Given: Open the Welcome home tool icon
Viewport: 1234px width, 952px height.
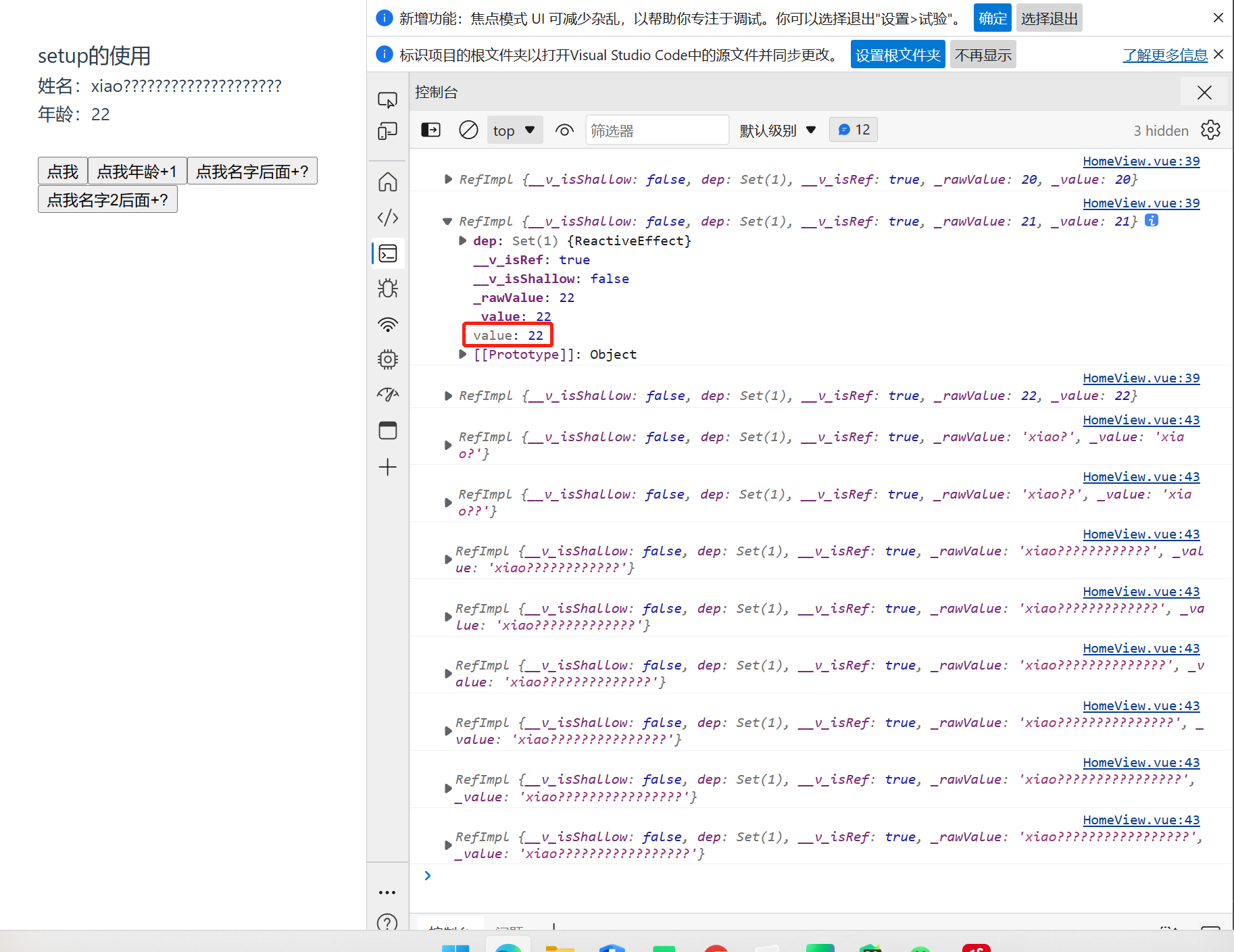Looking at the screenshot, I should coord(387,182).
